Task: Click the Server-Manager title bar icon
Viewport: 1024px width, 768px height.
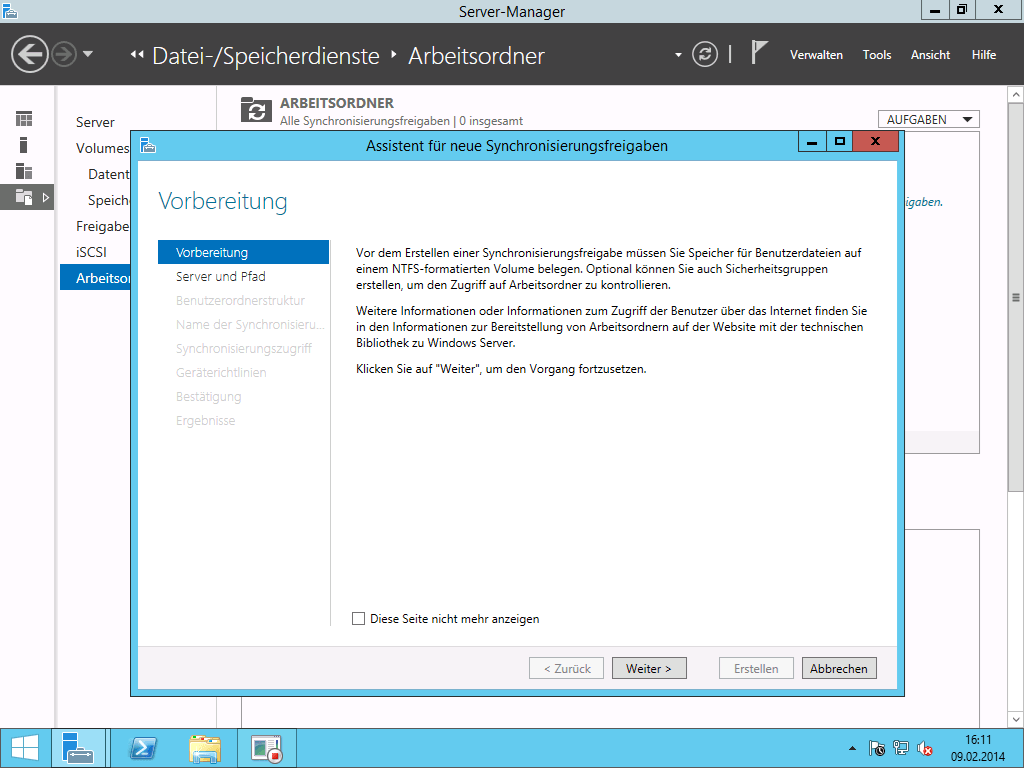Action: tap(9, 11)
